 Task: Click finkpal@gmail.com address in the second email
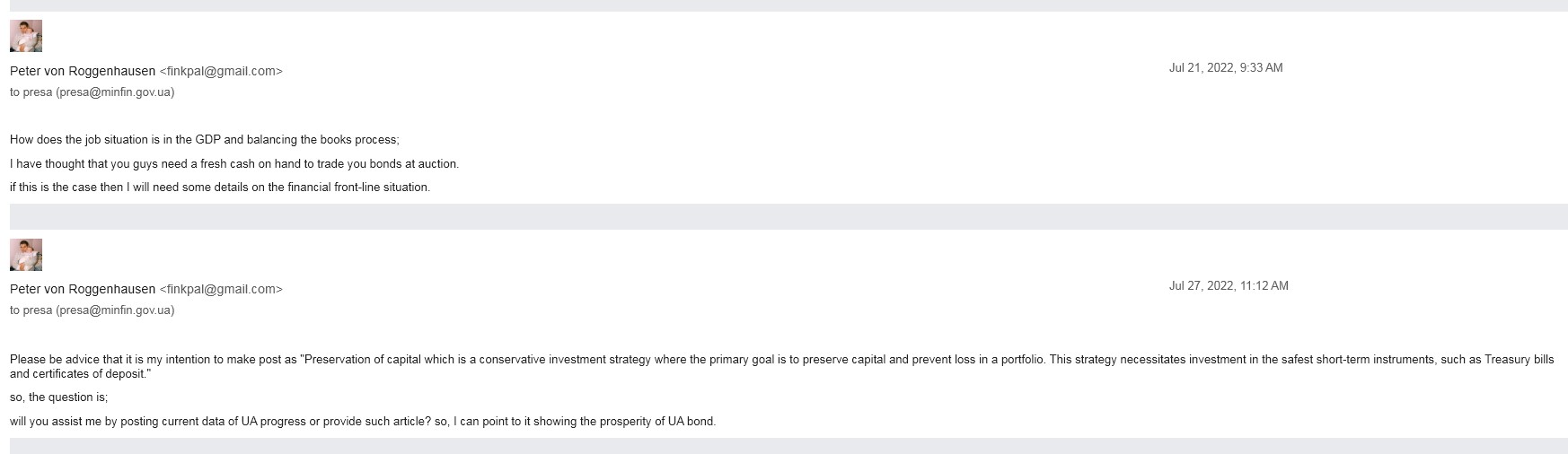click(x=221, y=289)
